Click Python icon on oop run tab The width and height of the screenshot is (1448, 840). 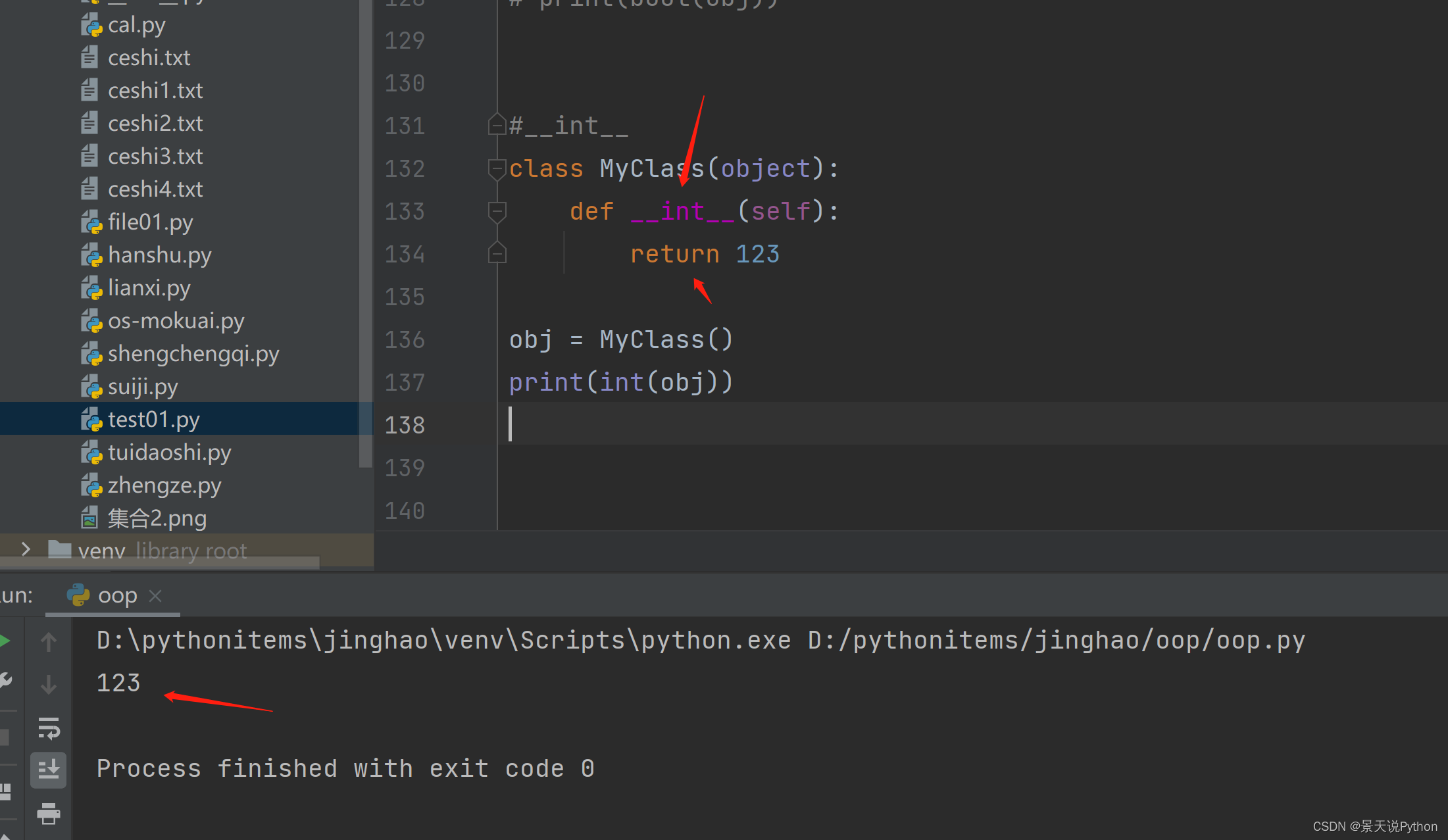click(x=78, y=595)
